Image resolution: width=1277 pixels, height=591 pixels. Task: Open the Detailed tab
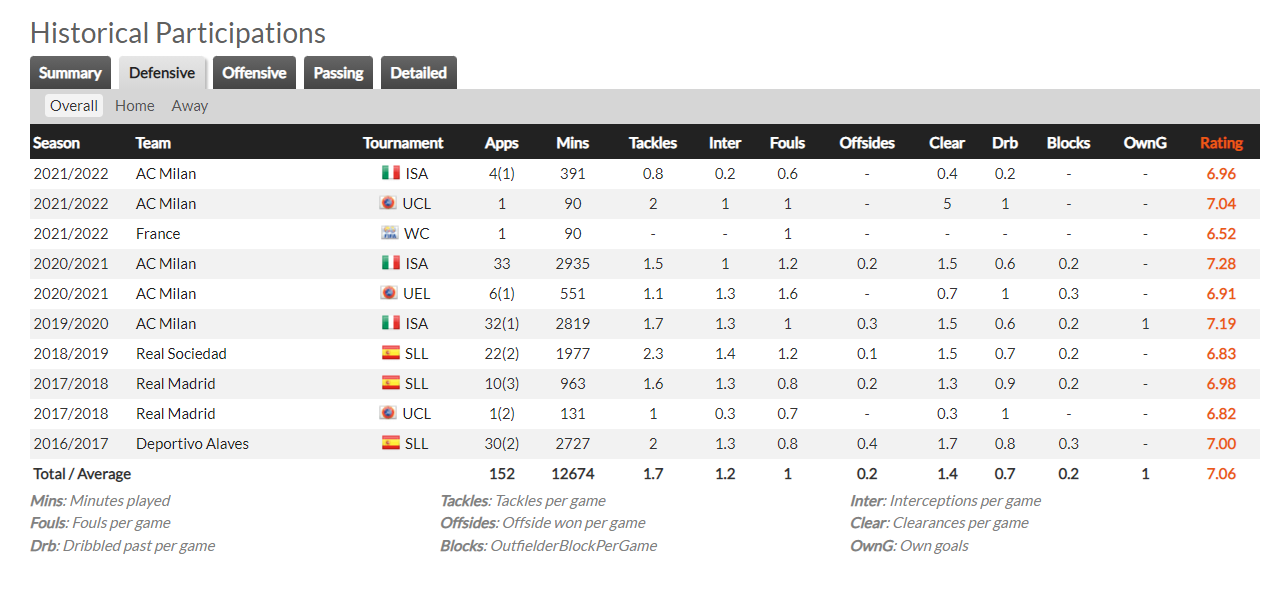[x=419, y=73]
